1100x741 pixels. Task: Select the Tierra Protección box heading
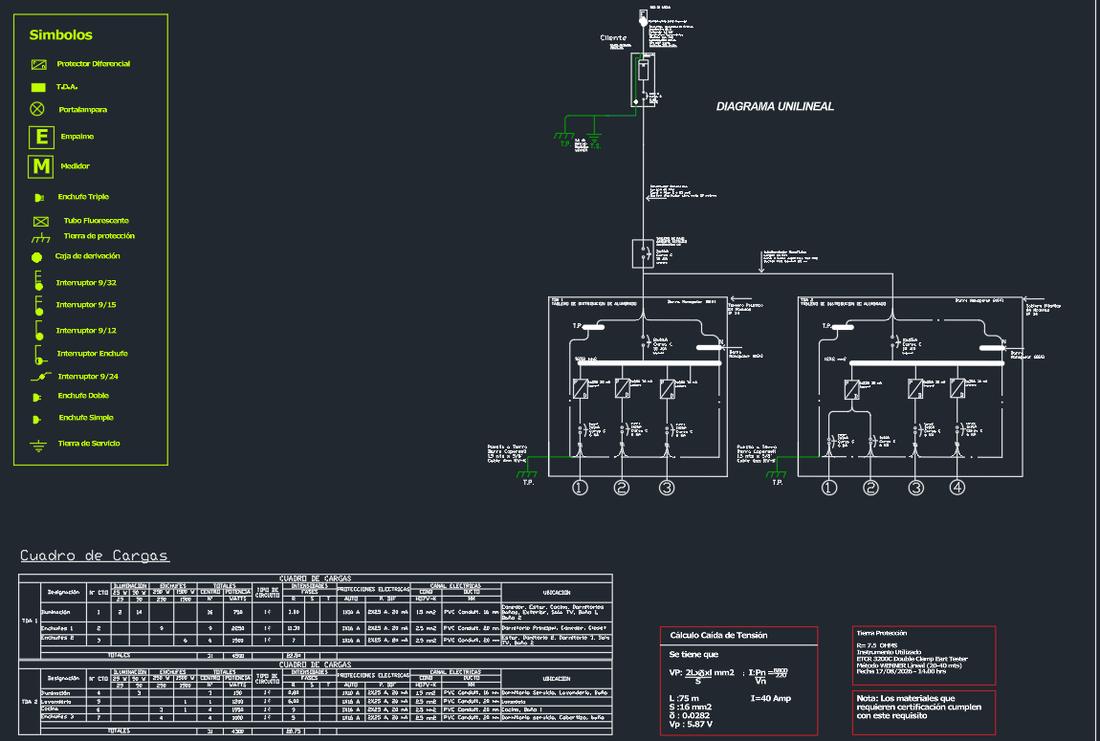pos(882,634)
